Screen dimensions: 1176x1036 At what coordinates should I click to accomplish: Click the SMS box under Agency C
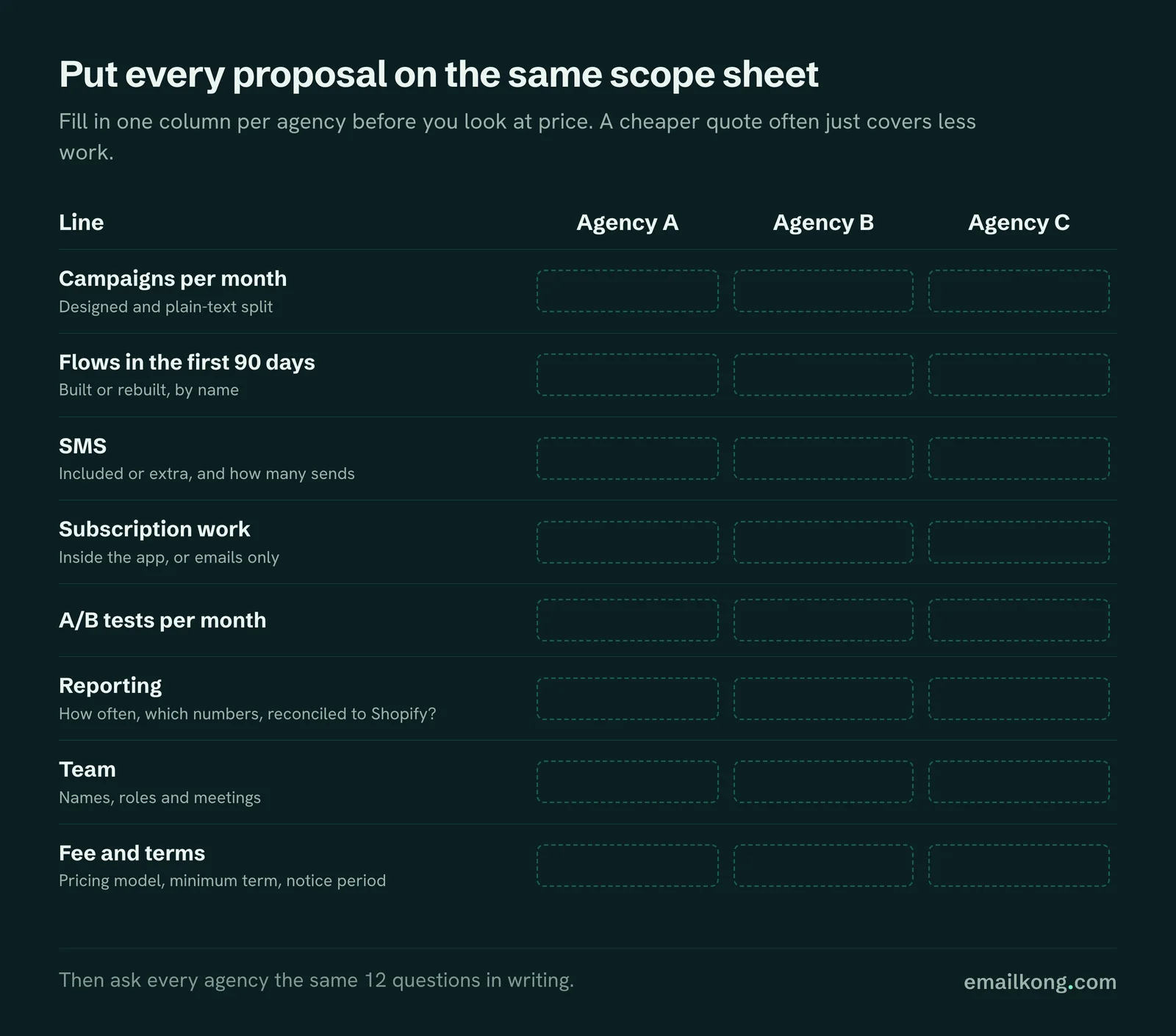(1019, 458)
